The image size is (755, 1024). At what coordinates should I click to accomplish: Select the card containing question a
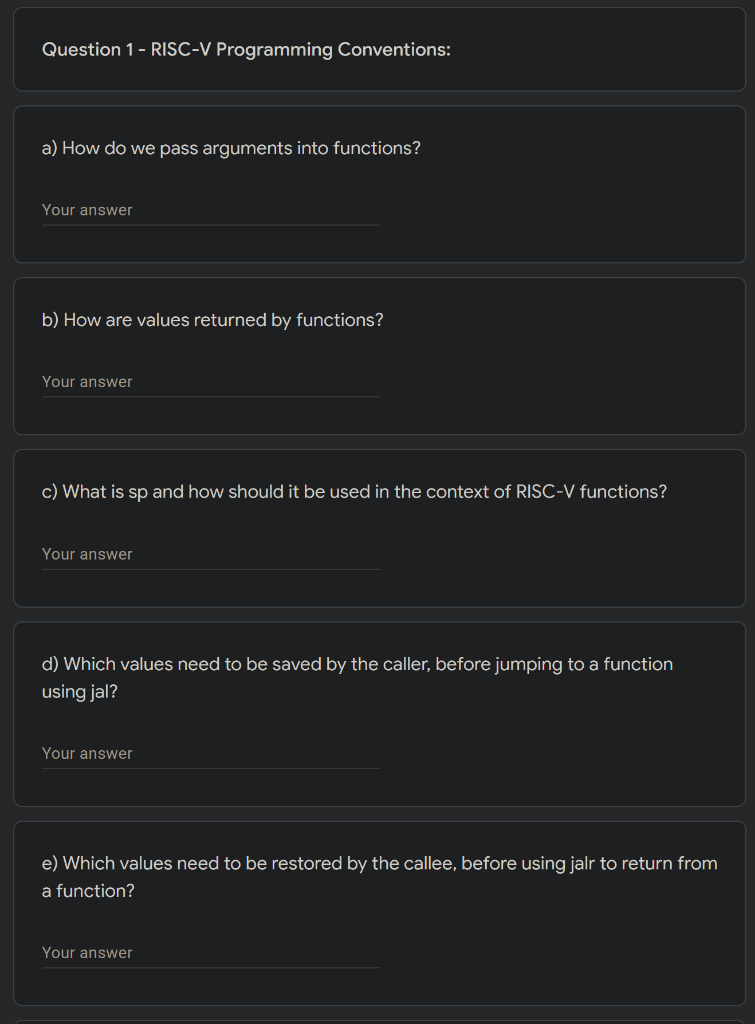coord(378,183)
